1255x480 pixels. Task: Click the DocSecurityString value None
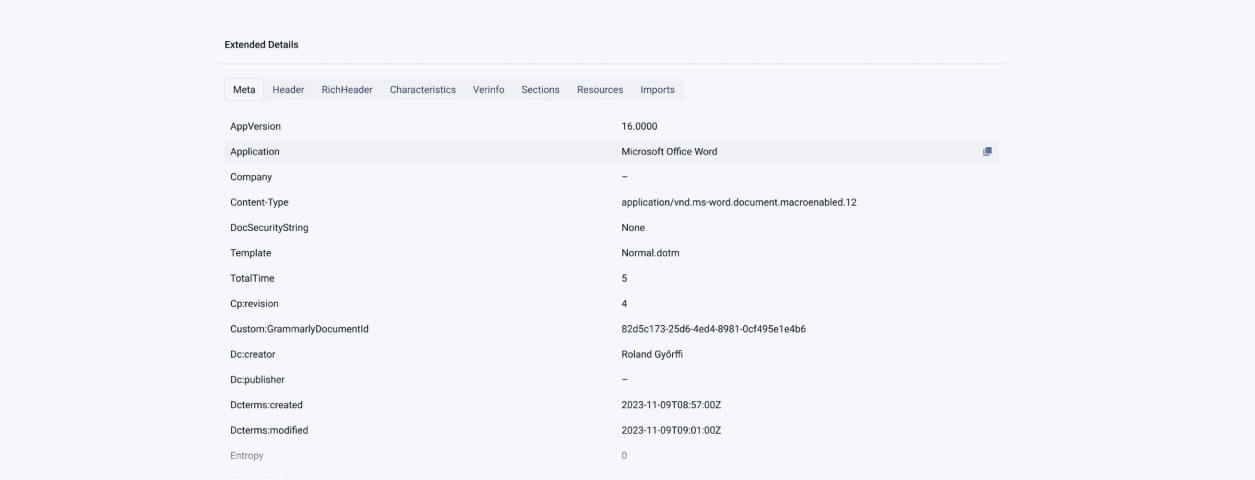coord(633,228)
